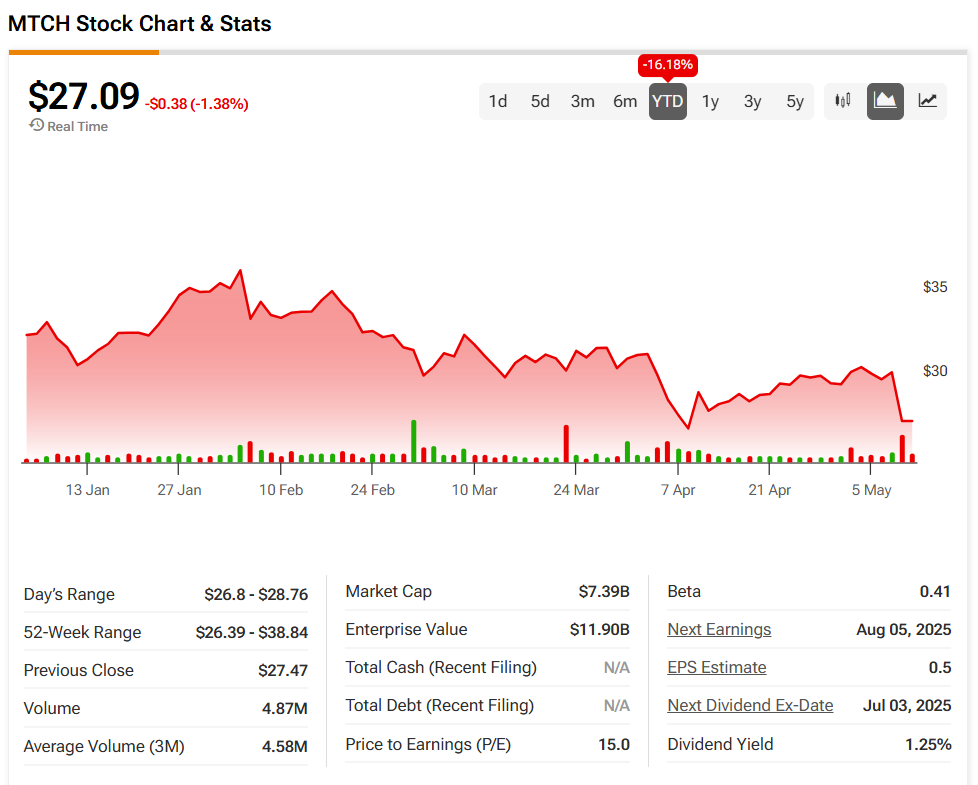Click the Total Debt (Recent Filing) N/A value
978x785 pixels.
pyautogui.click(x=617, y=706)
